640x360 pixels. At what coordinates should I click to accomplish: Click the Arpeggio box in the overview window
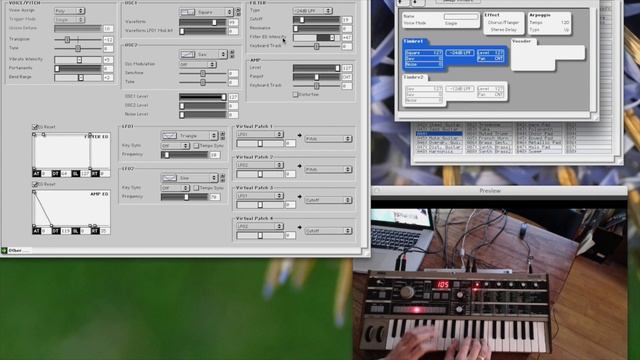549,22
